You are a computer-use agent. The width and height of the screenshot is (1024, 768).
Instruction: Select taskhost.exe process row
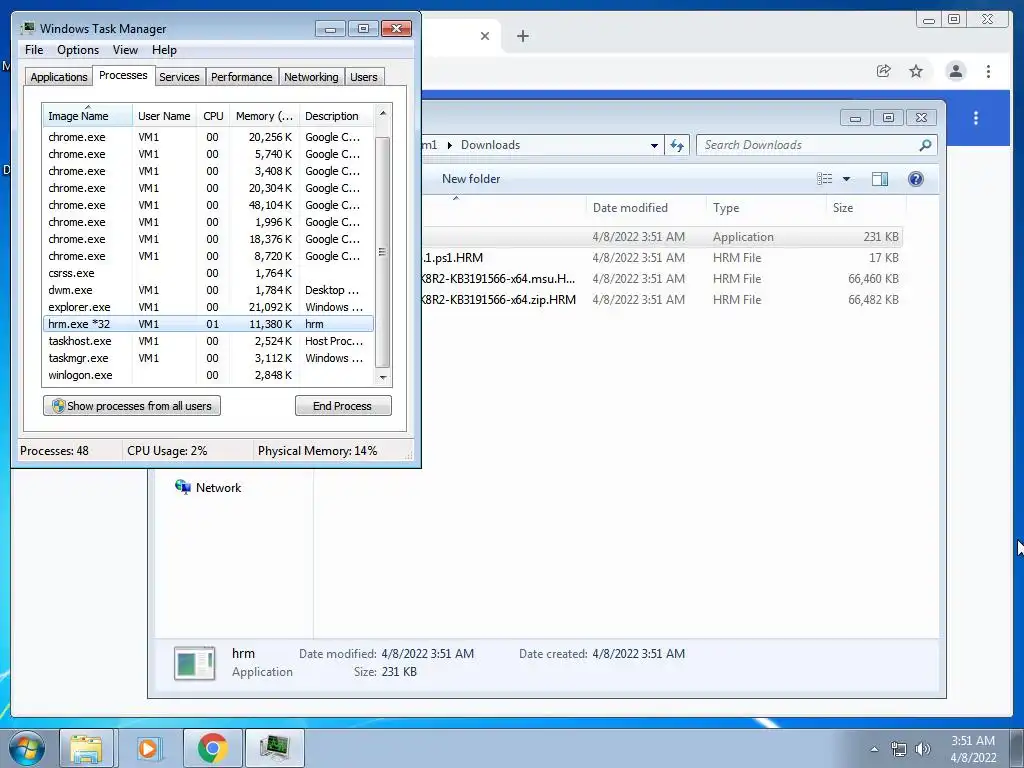click(208, 341)
